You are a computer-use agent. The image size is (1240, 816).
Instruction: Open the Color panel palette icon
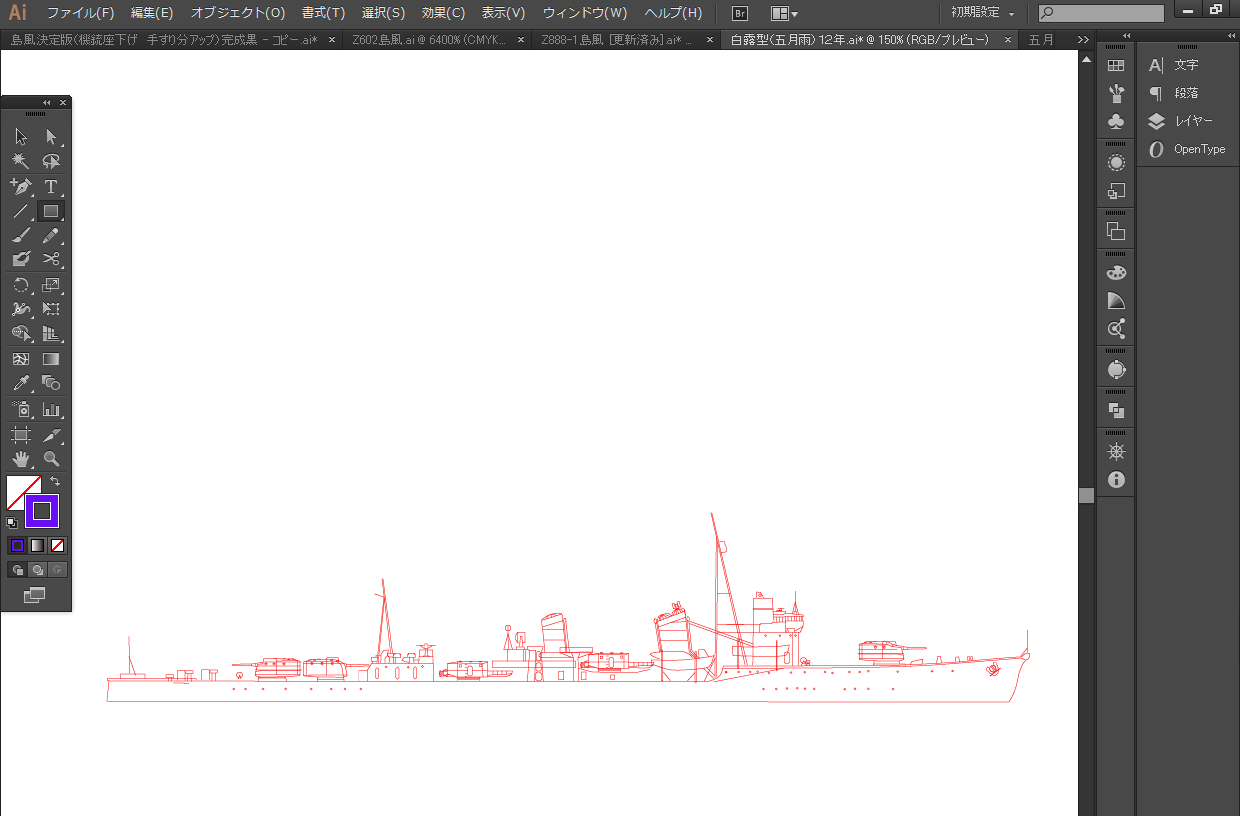[1116, 272]
